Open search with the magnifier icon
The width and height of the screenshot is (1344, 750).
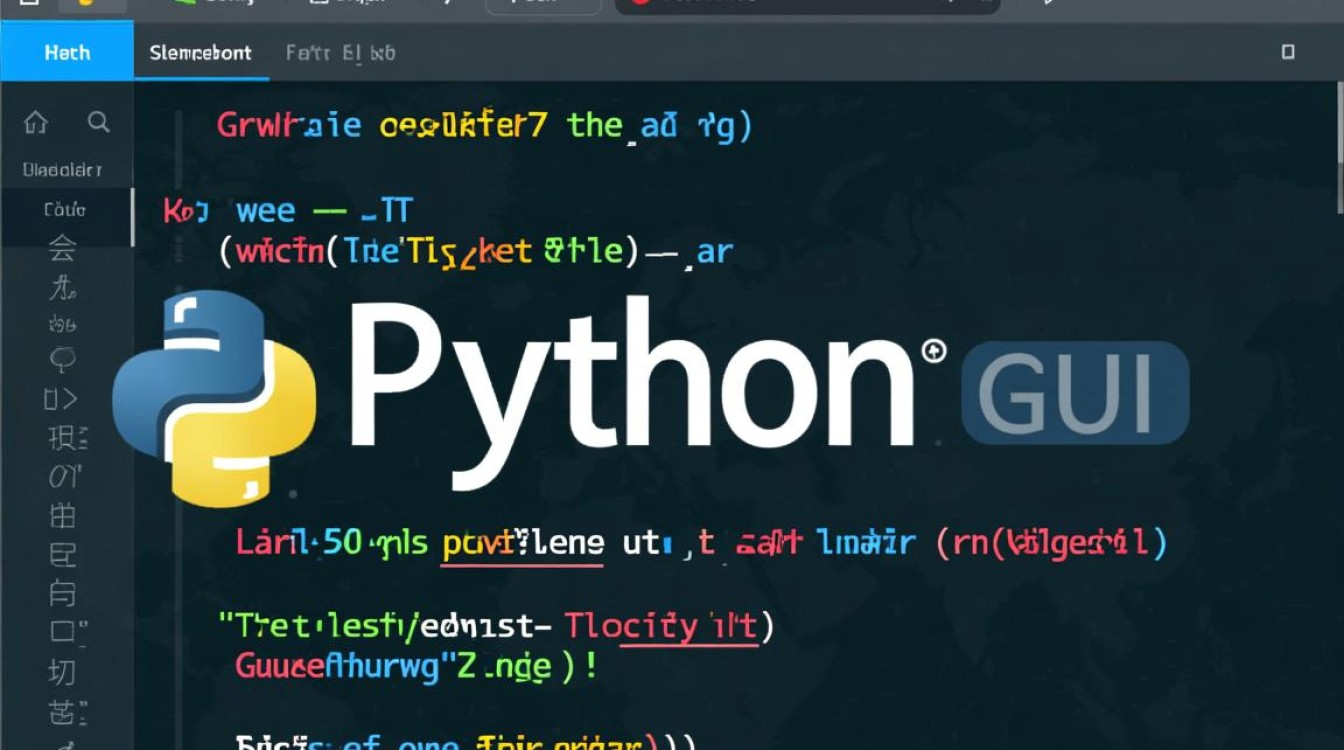click(98, 122)
